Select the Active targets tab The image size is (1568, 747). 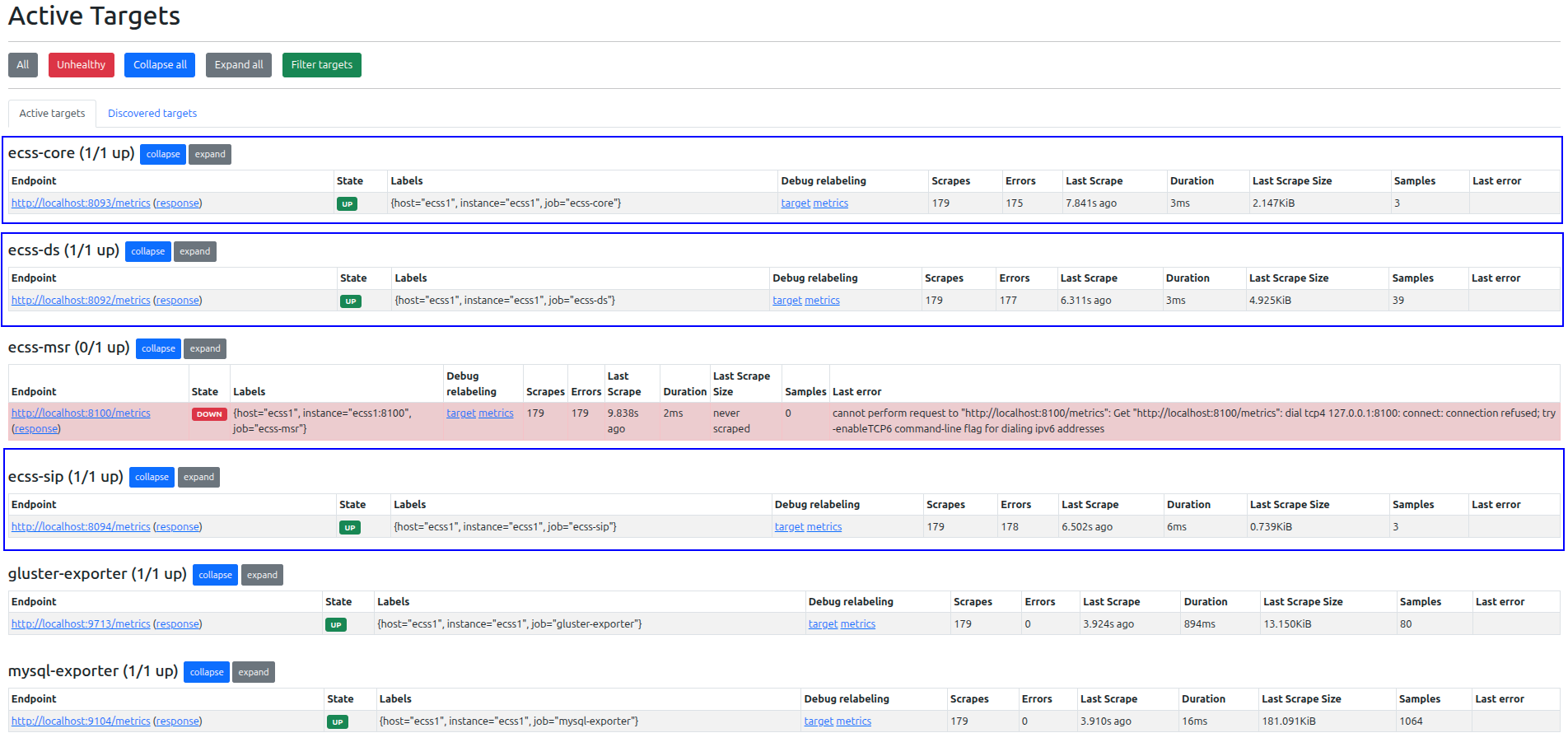[x=52, y=114]
